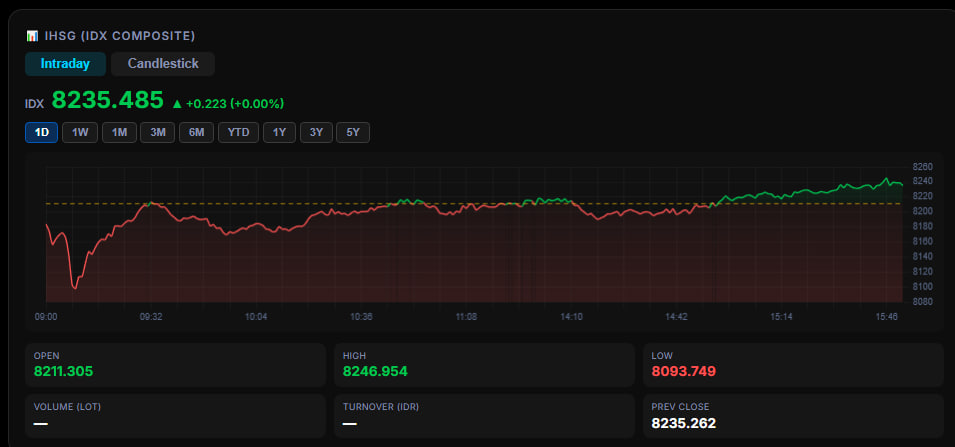Viewport: 955px width, 447px height.
Task: Switch to the Intraday tab
Action: coord(65,64)
